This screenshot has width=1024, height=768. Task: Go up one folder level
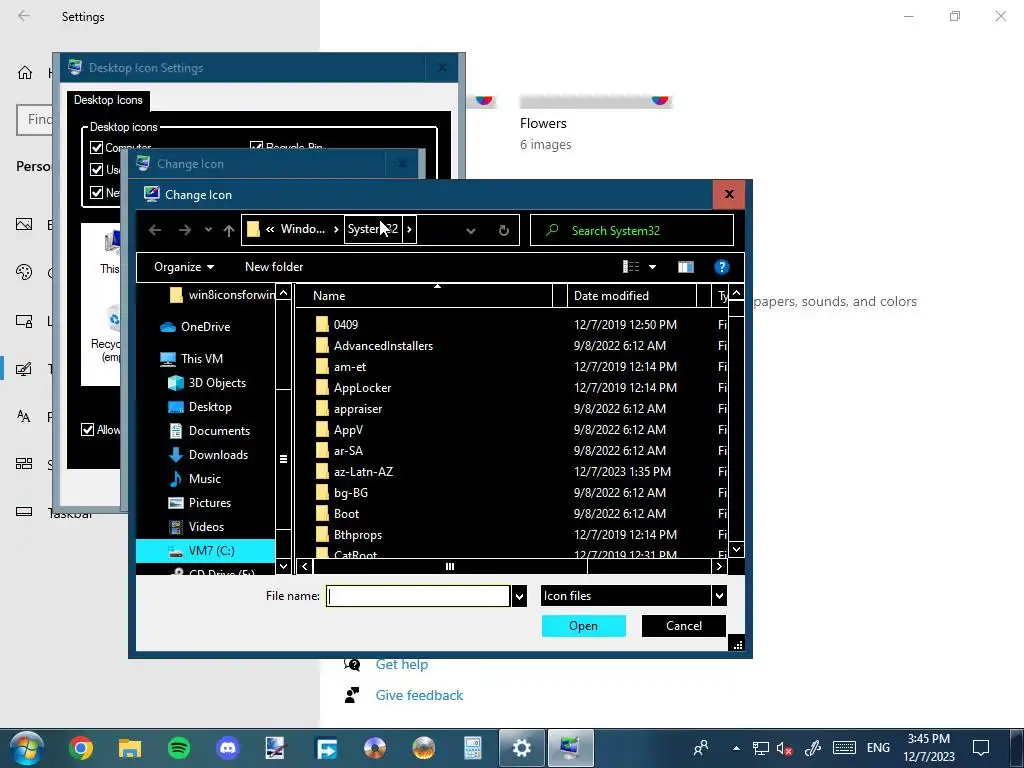click(229, 230)
